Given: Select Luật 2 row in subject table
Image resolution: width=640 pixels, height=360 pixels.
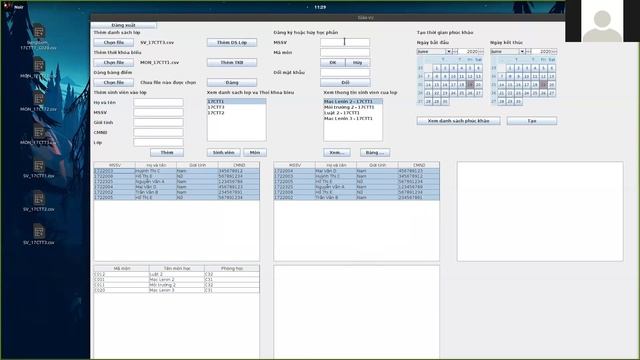Looking at the screenshot, I should 177,274.
